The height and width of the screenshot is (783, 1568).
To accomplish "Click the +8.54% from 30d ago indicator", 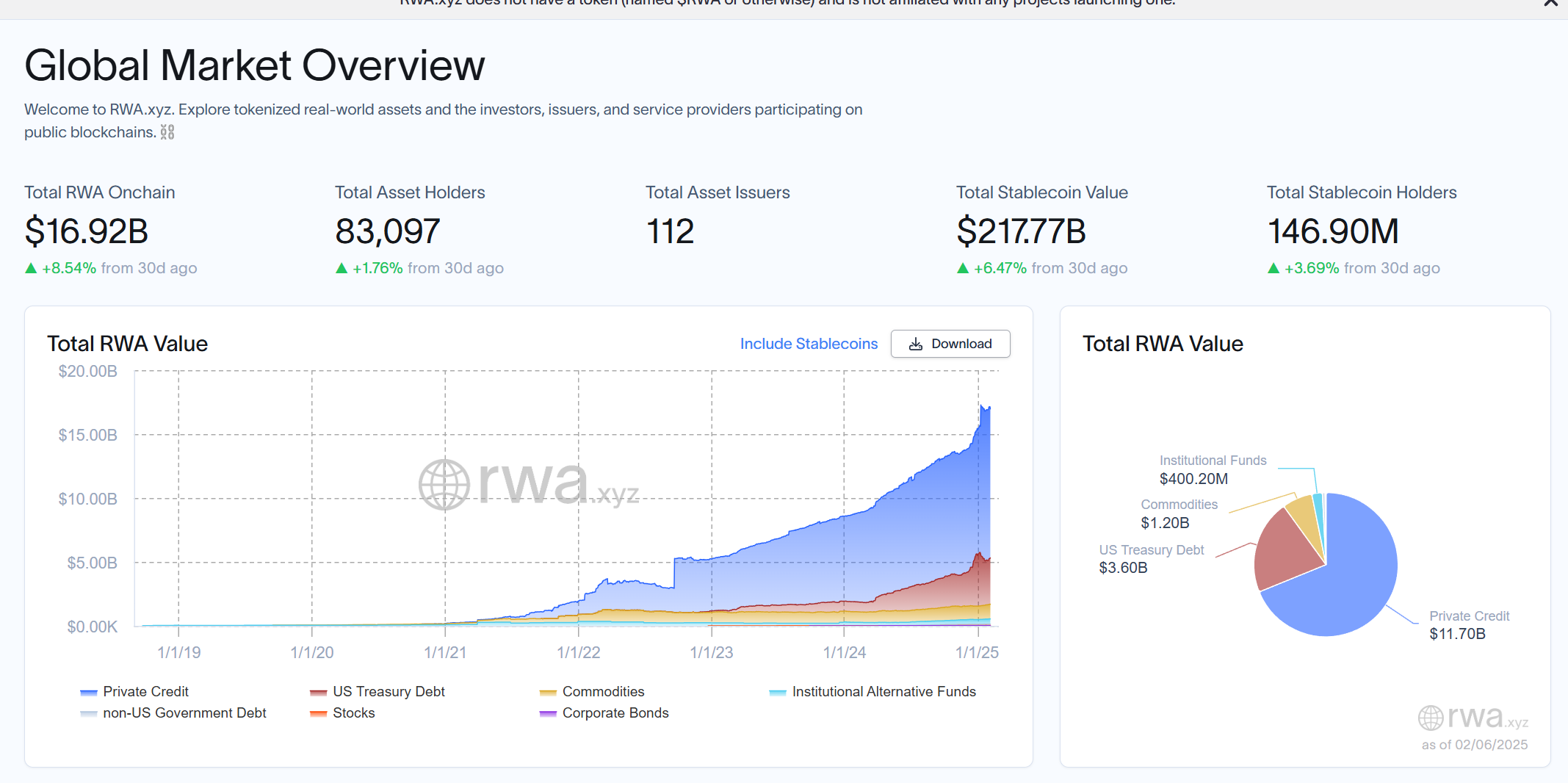I will [x=111, y=268].
